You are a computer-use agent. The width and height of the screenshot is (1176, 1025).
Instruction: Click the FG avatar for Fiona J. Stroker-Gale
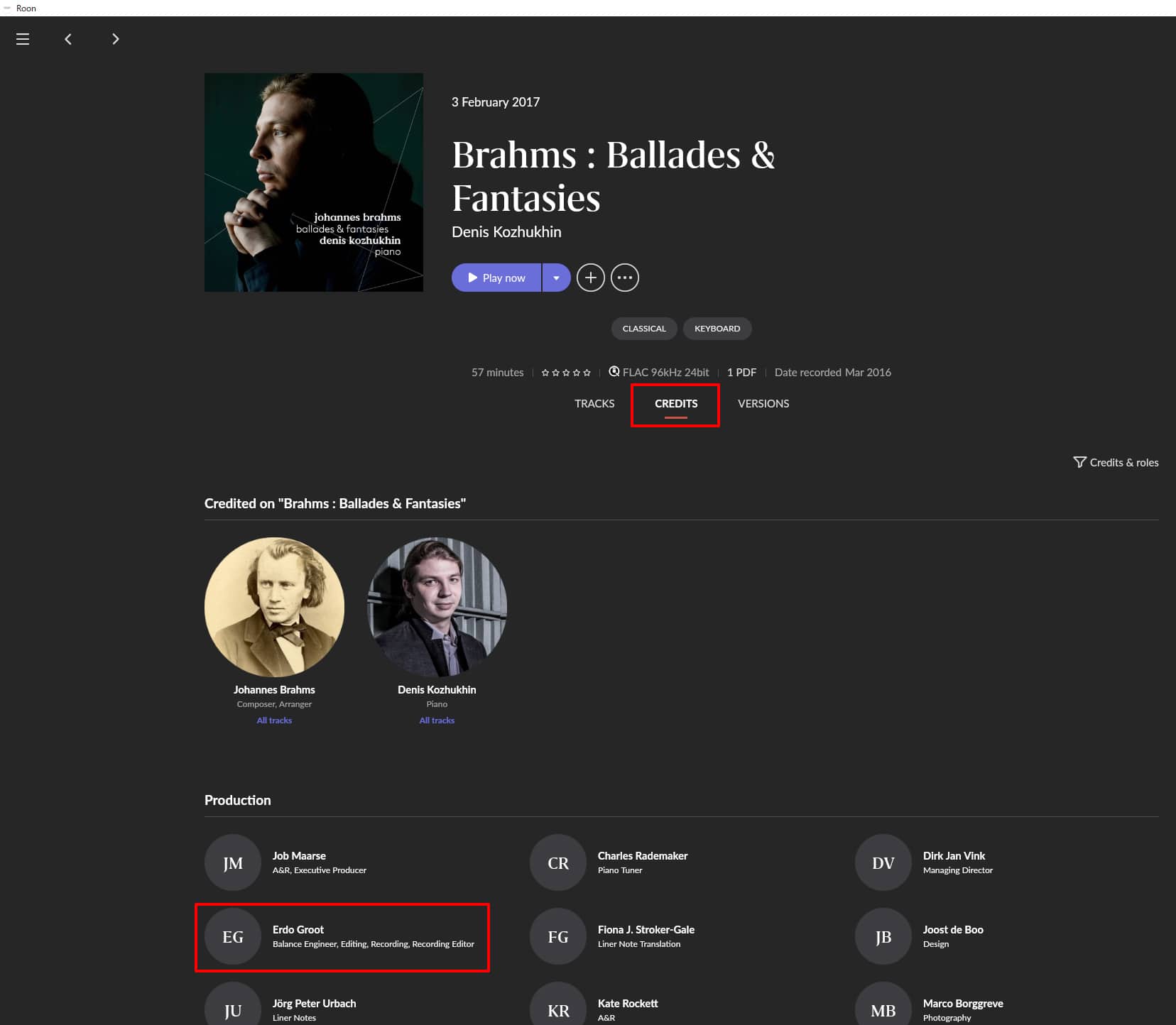[558, 937]
